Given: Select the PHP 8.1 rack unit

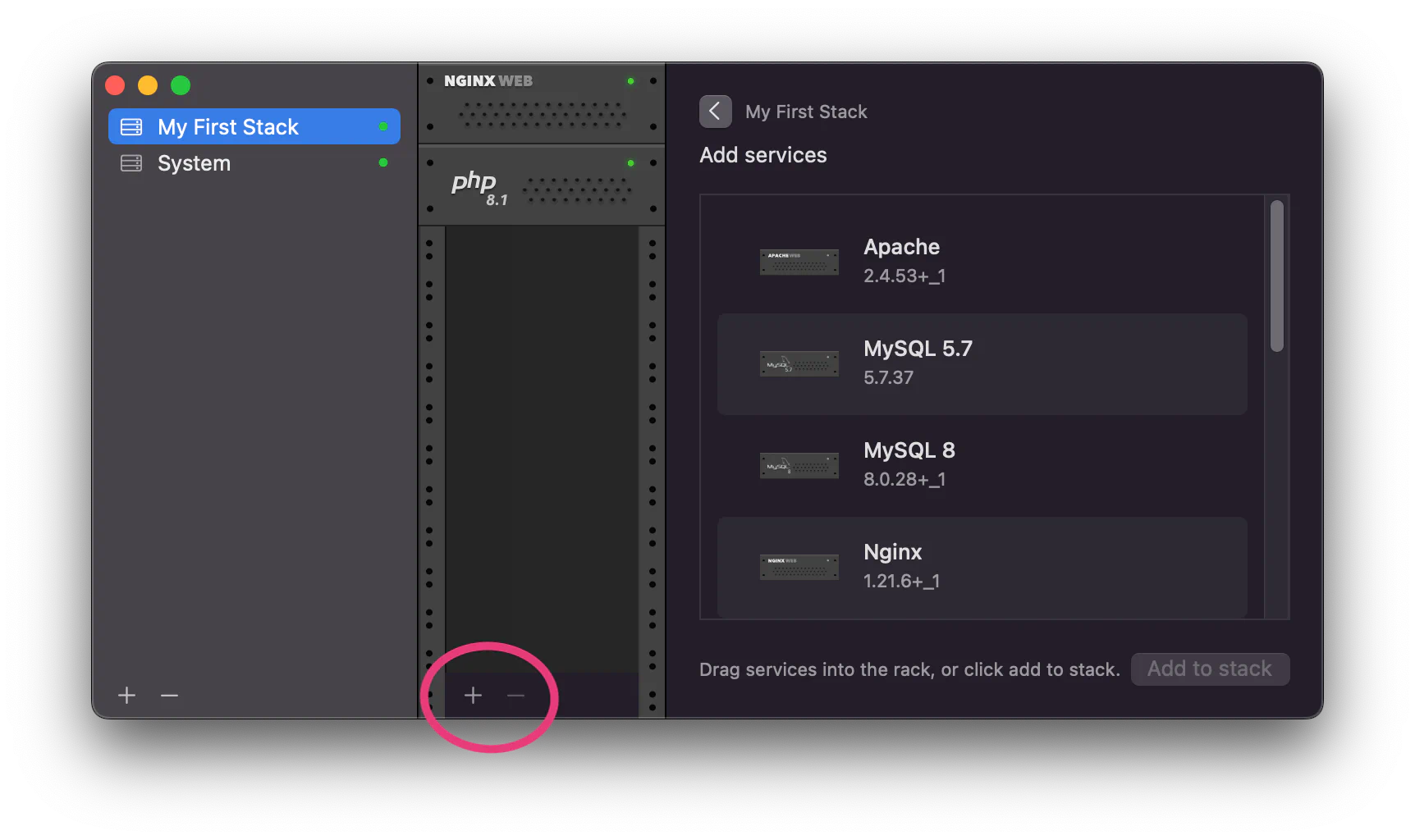Looking at the screenshot, I should pyautogui.click(x=541, y=186).
